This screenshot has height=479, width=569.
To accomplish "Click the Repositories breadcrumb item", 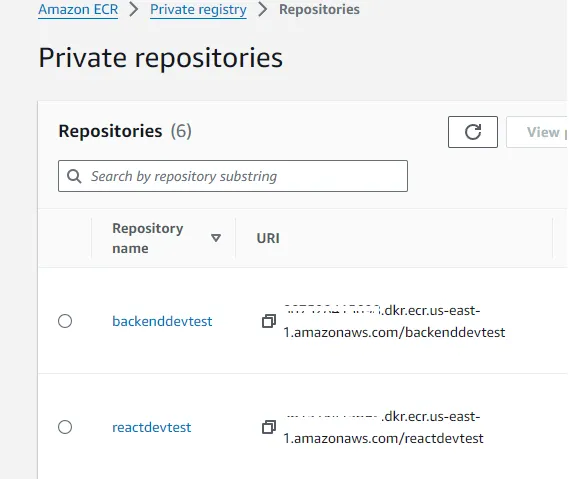I will tap(319, 9).
